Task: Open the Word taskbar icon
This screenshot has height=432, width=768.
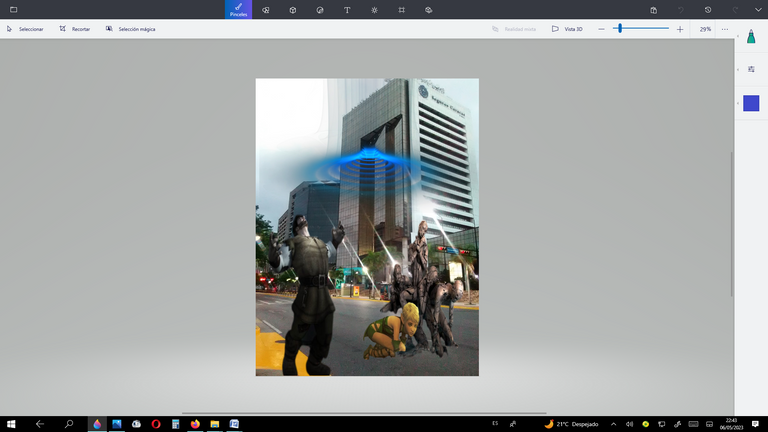Action: 234,424
